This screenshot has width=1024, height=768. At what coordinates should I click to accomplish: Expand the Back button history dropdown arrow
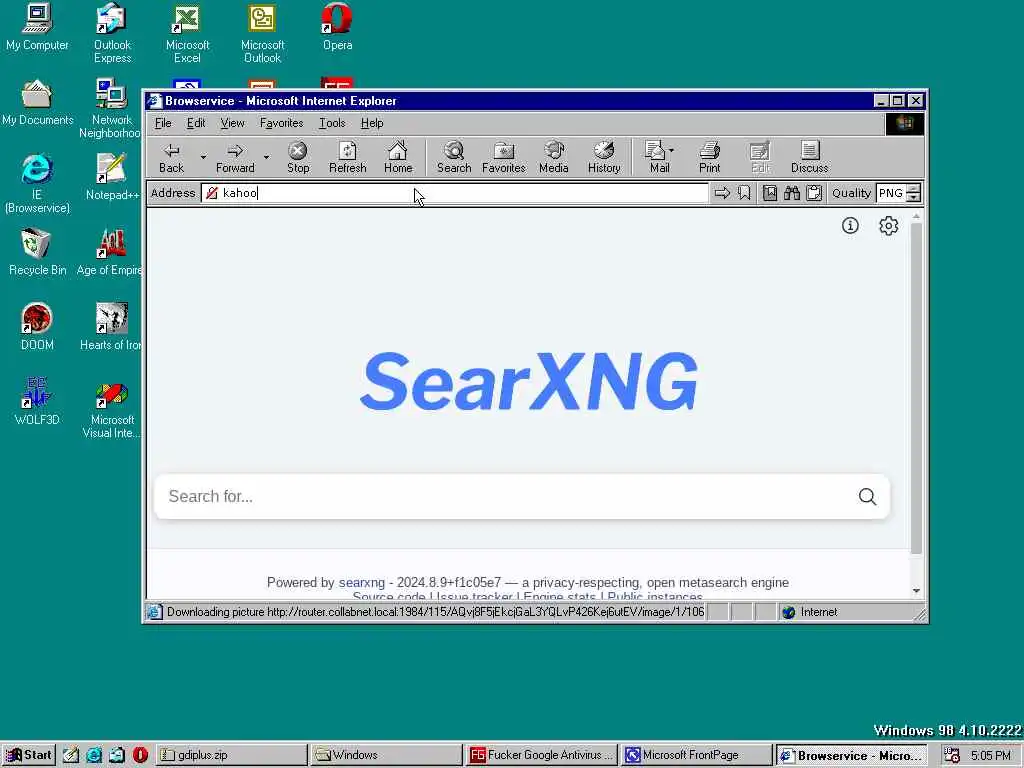203,157
